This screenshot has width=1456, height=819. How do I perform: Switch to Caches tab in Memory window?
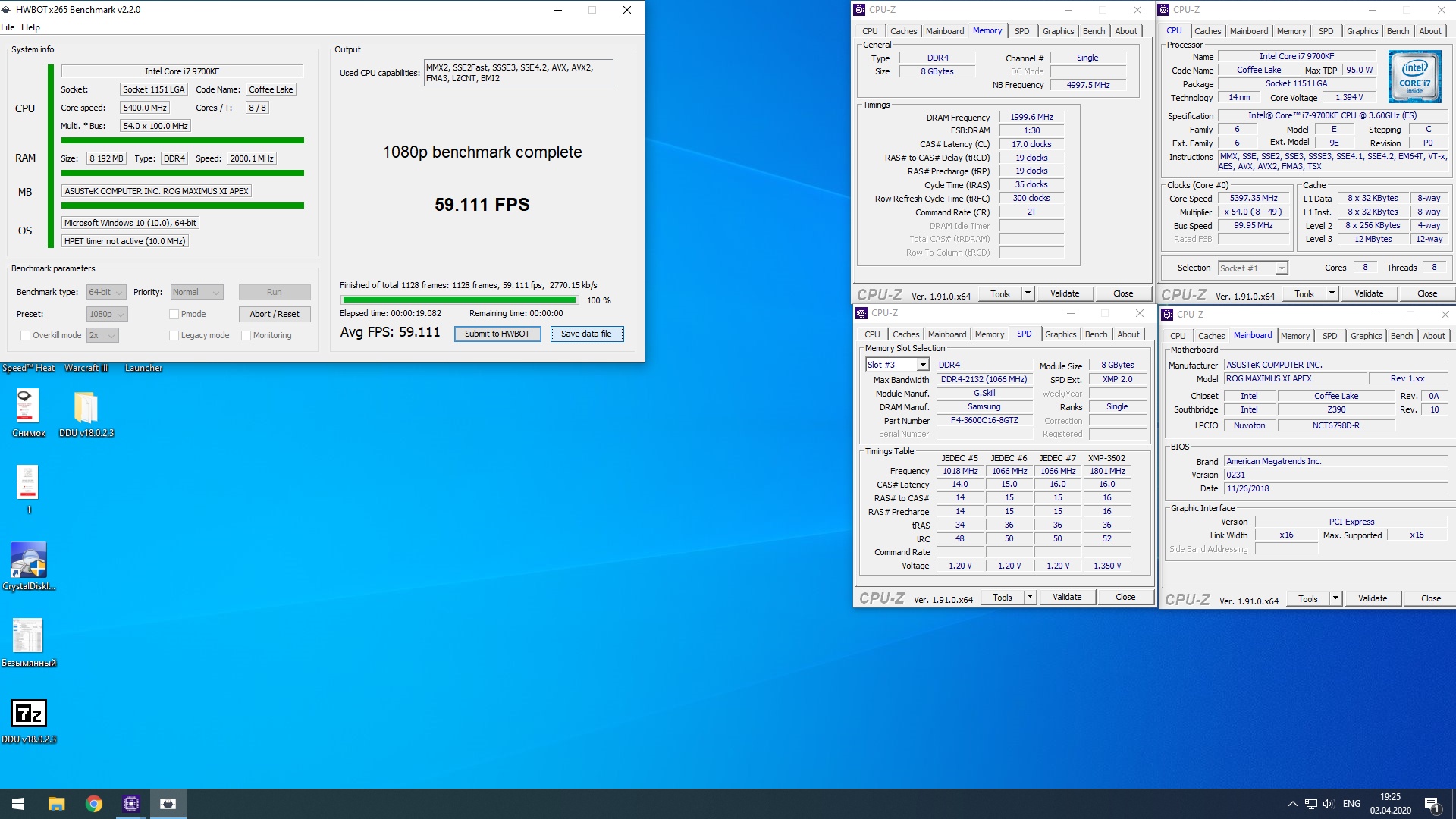coord(903,31)
